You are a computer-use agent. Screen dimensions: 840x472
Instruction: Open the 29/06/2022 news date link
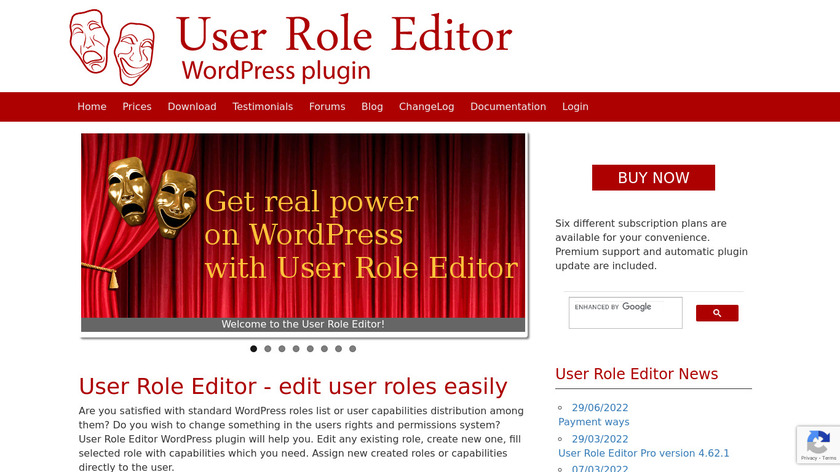599,408
